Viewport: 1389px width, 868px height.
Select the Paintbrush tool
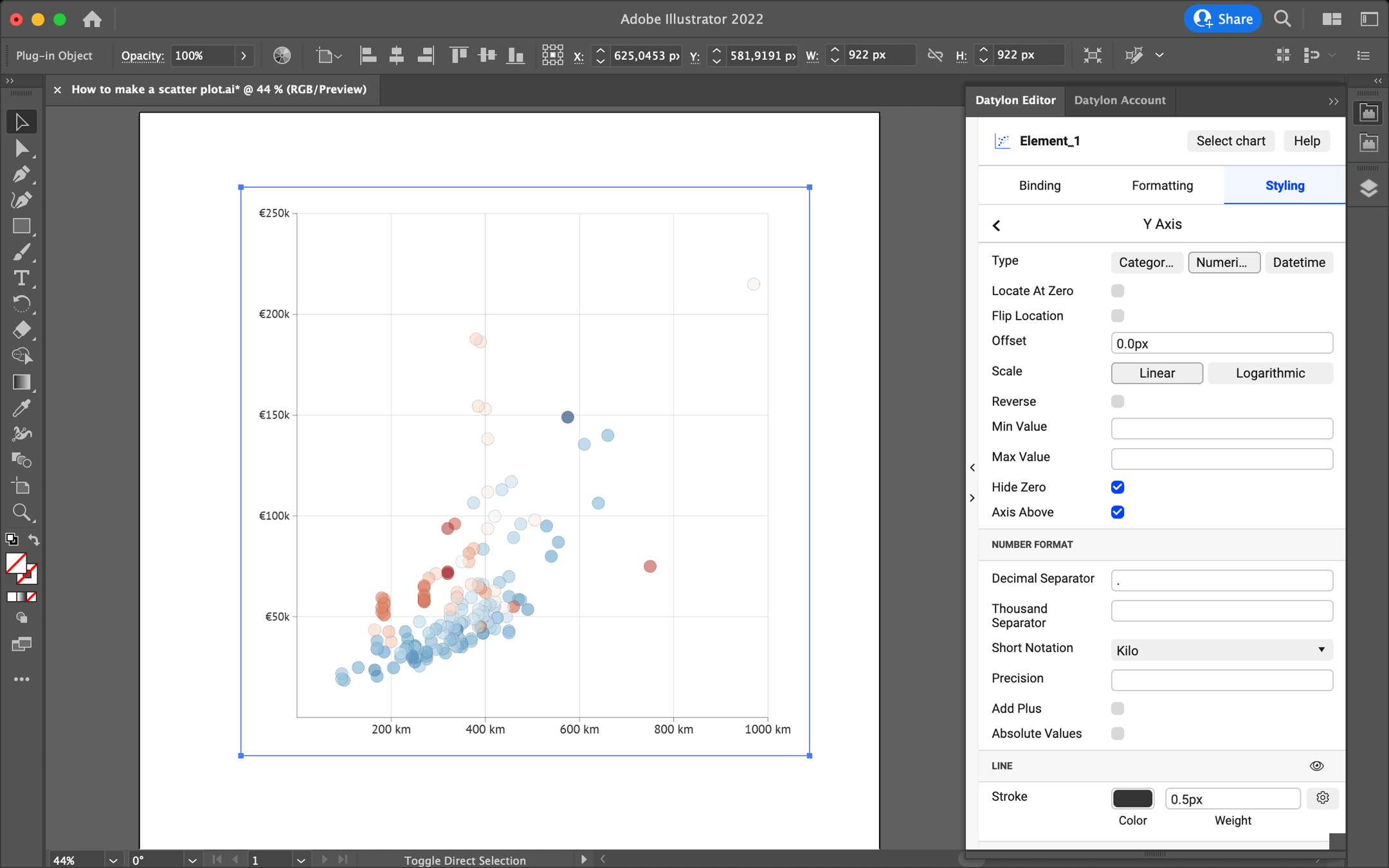coord(21,251)
